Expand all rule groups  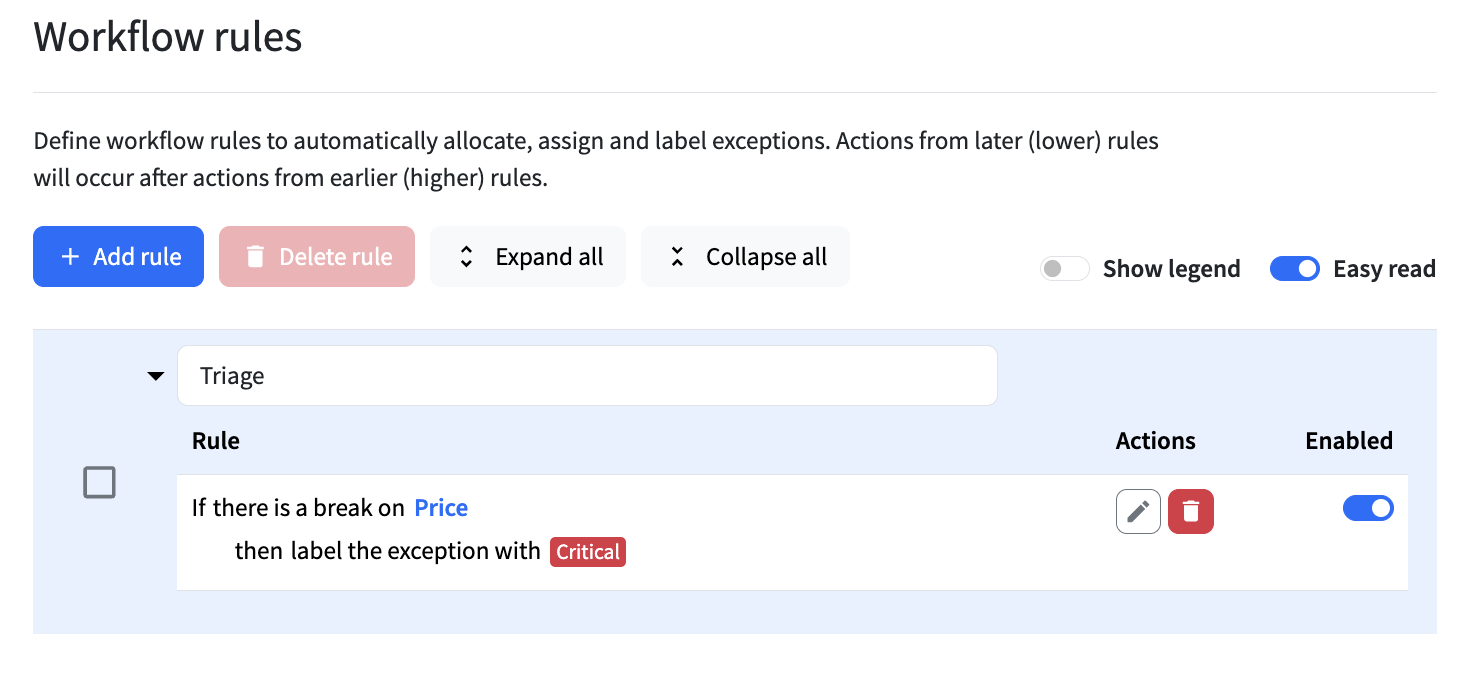click(x=528, y=257)
